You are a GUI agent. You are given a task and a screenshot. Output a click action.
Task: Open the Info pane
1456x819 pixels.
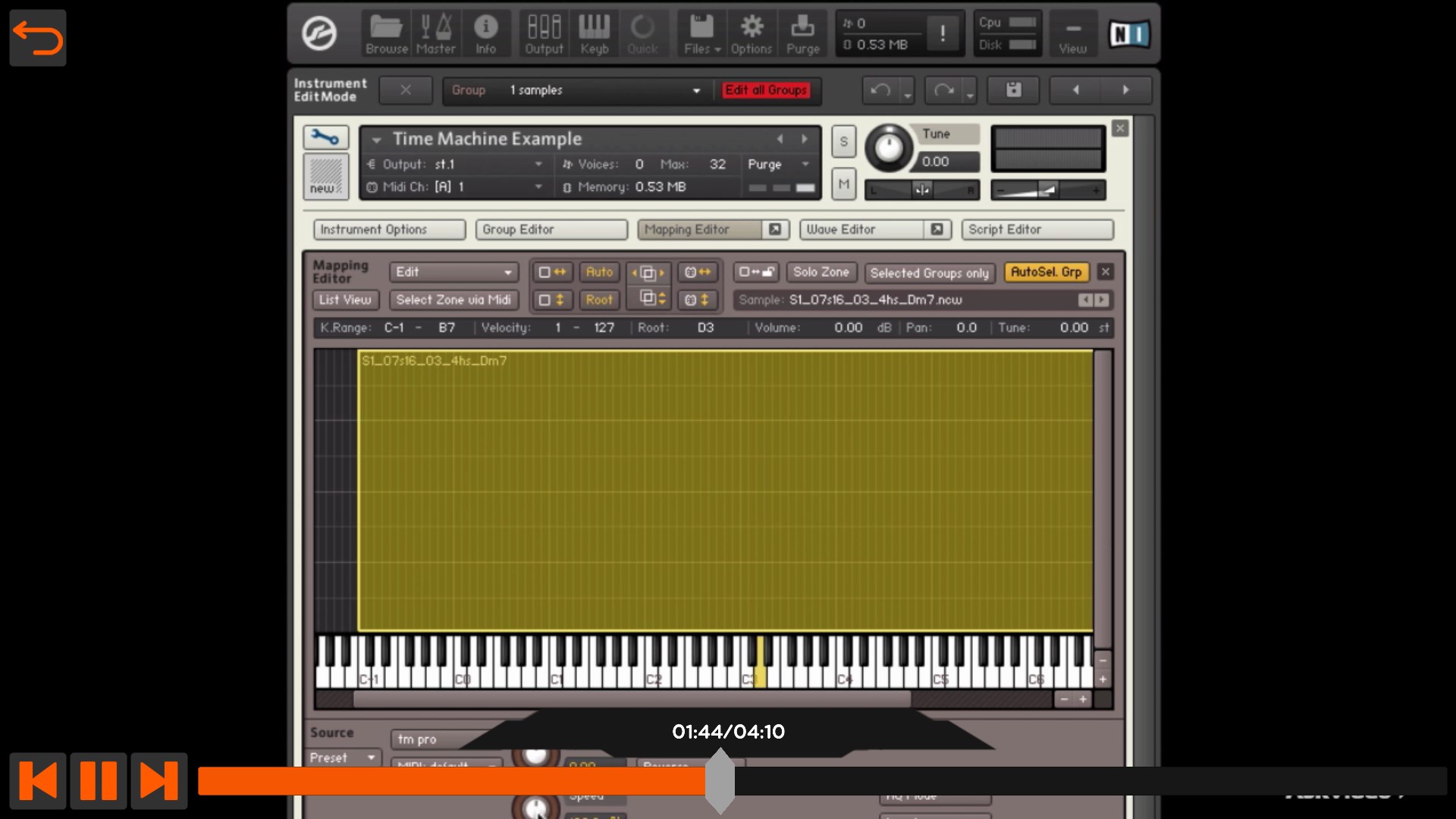click(x=486, y=33)
